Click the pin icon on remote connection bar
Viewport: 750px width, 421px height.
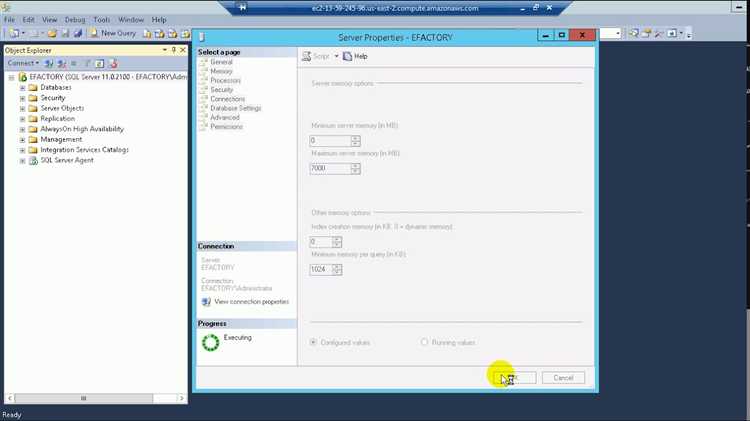tap(243, 7)
